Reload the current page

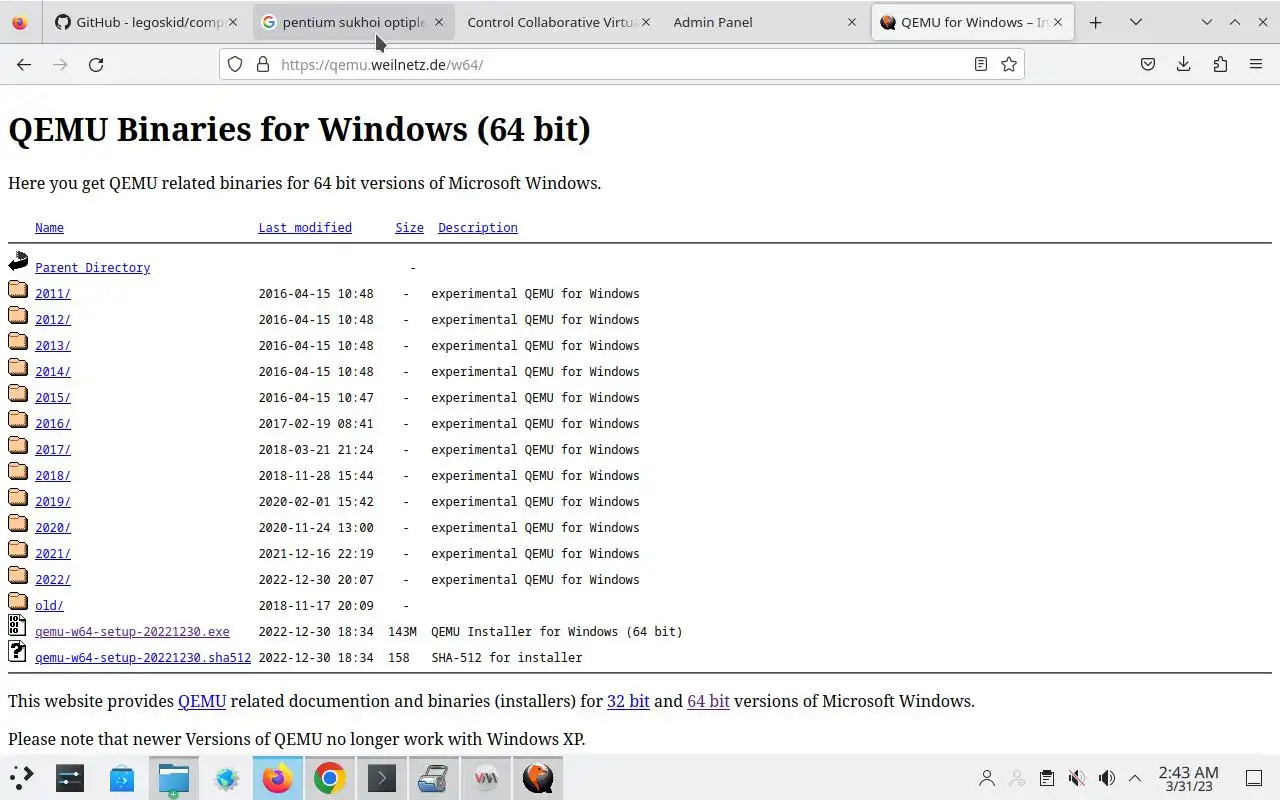tap(96, 64)
